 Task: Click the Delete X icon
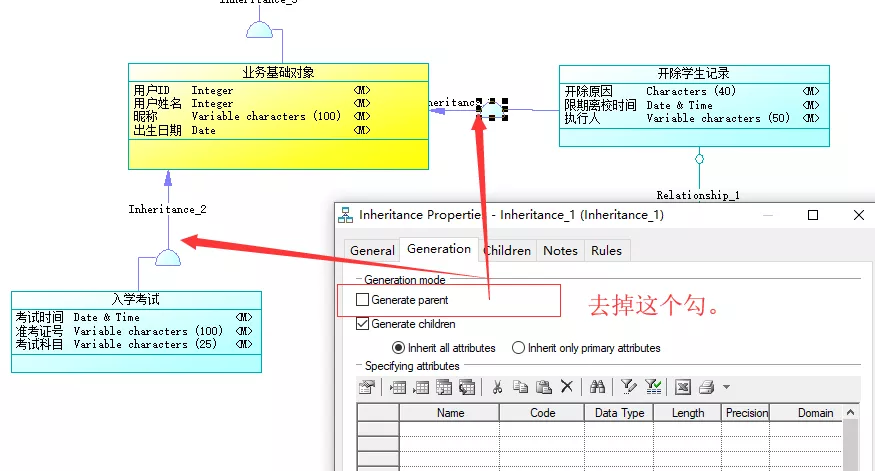566,386
